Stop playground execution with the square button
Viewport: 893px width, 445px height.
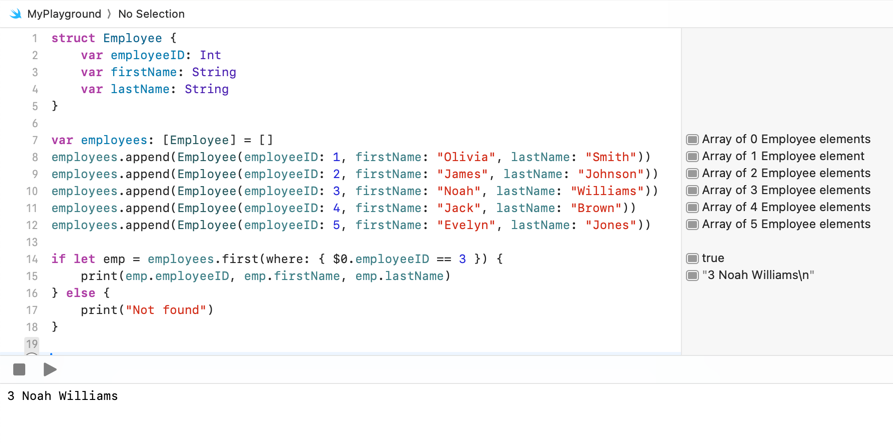point(19,370)
